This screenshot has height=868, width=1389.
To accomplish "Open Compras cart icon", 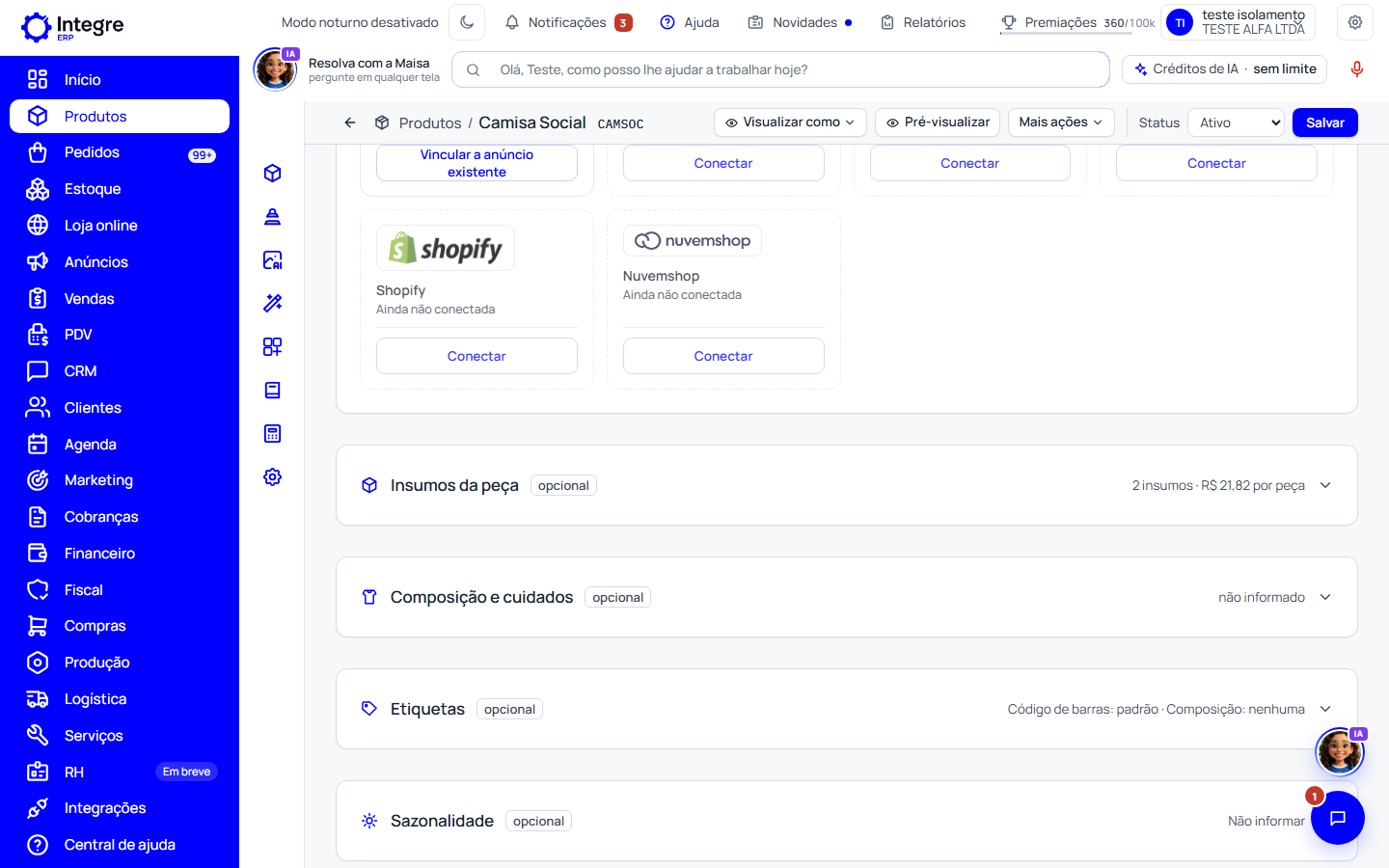I will (38, 626).
